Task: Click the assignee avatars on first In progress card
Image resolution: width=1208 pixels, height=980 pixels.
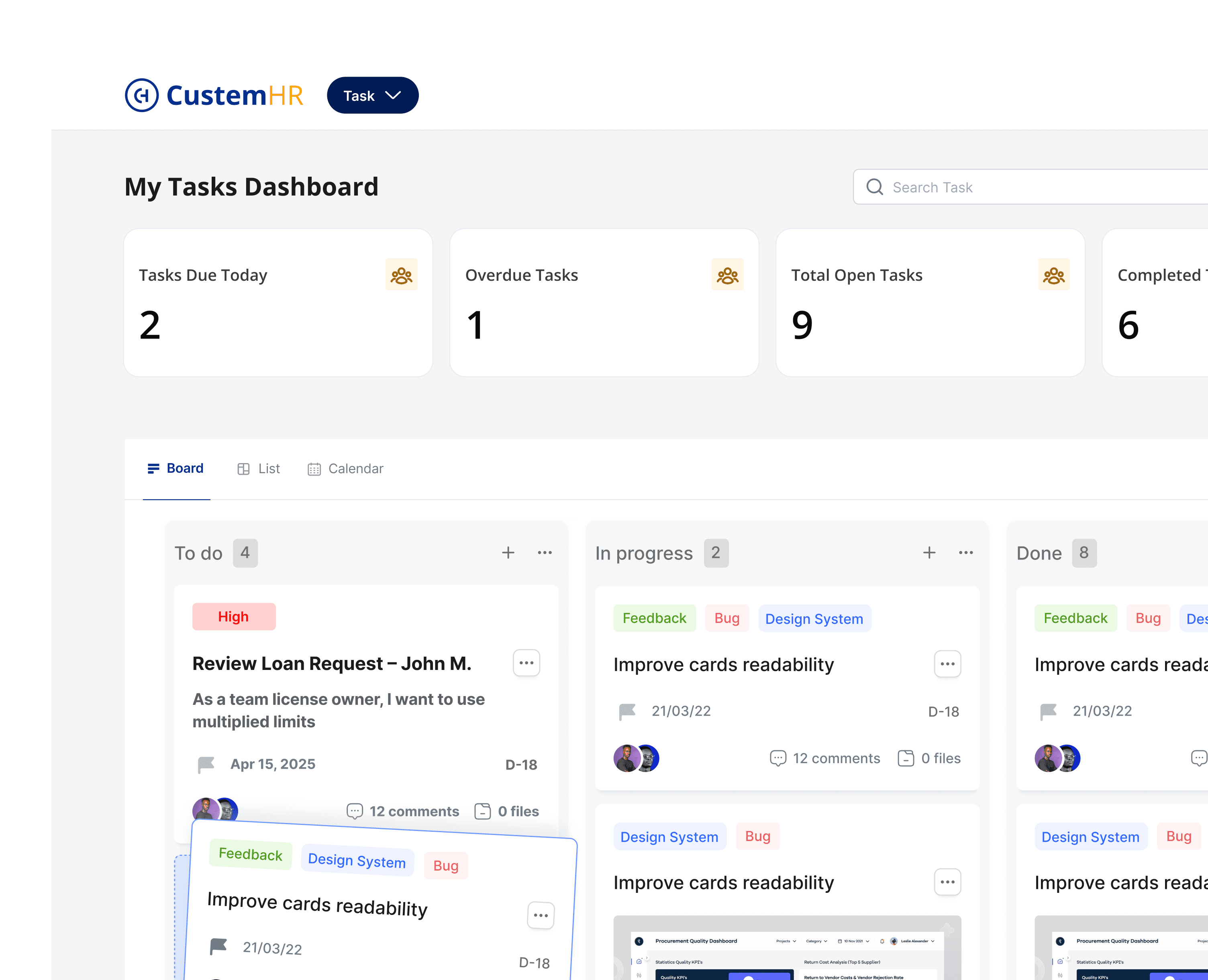Action: [x=636, y=758]
